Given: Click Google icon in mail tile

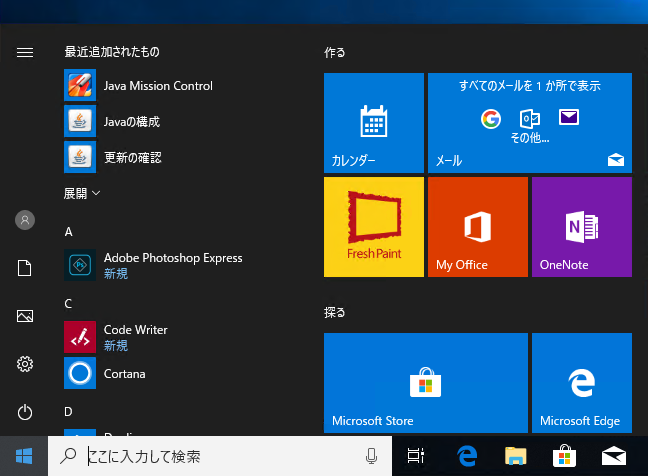Looking at the screenshot, I should 491,119.
